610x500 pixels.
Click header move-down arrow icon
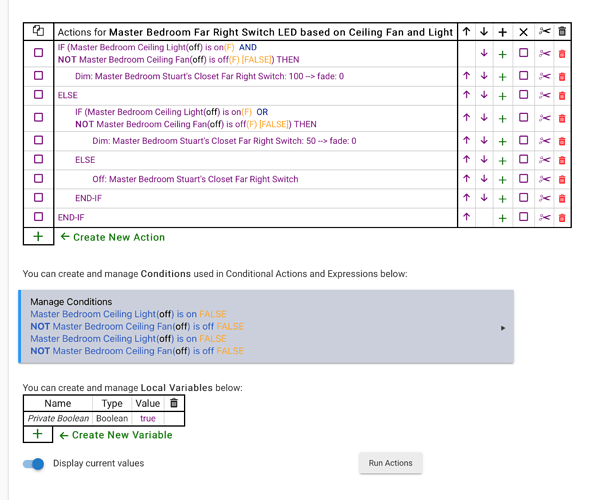tap(484, 32)
